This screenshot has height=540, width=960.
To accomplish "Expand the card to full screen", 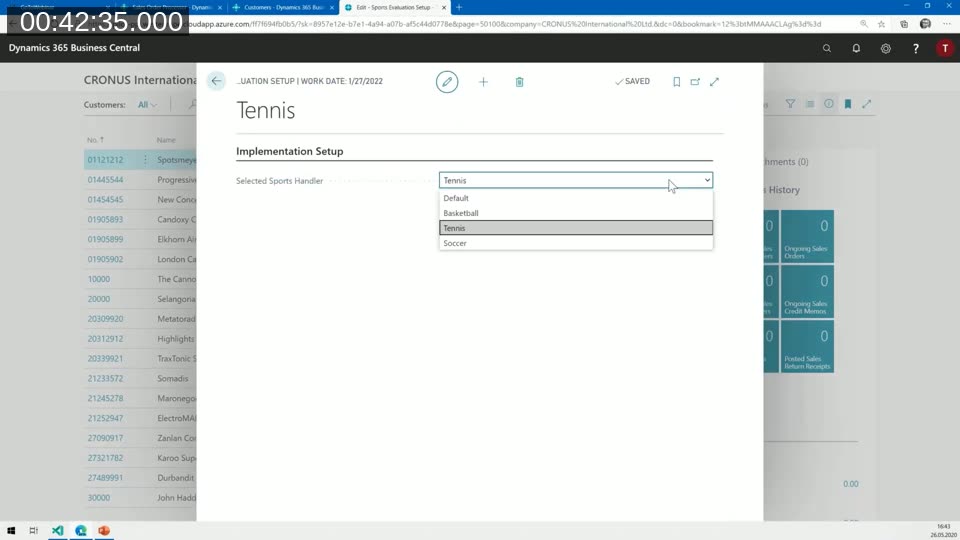I will (x=714, y=81).
